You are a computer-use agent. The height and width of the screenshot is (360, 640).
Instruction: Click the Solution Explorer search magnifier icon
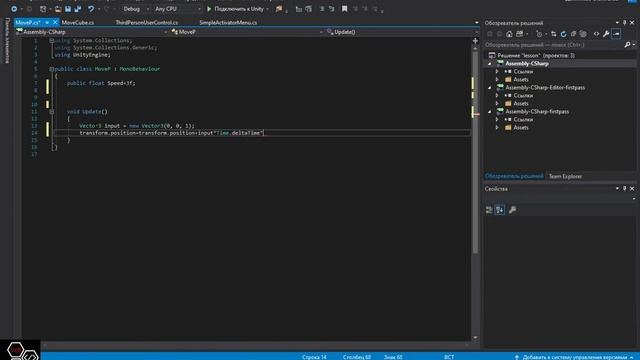627,45
